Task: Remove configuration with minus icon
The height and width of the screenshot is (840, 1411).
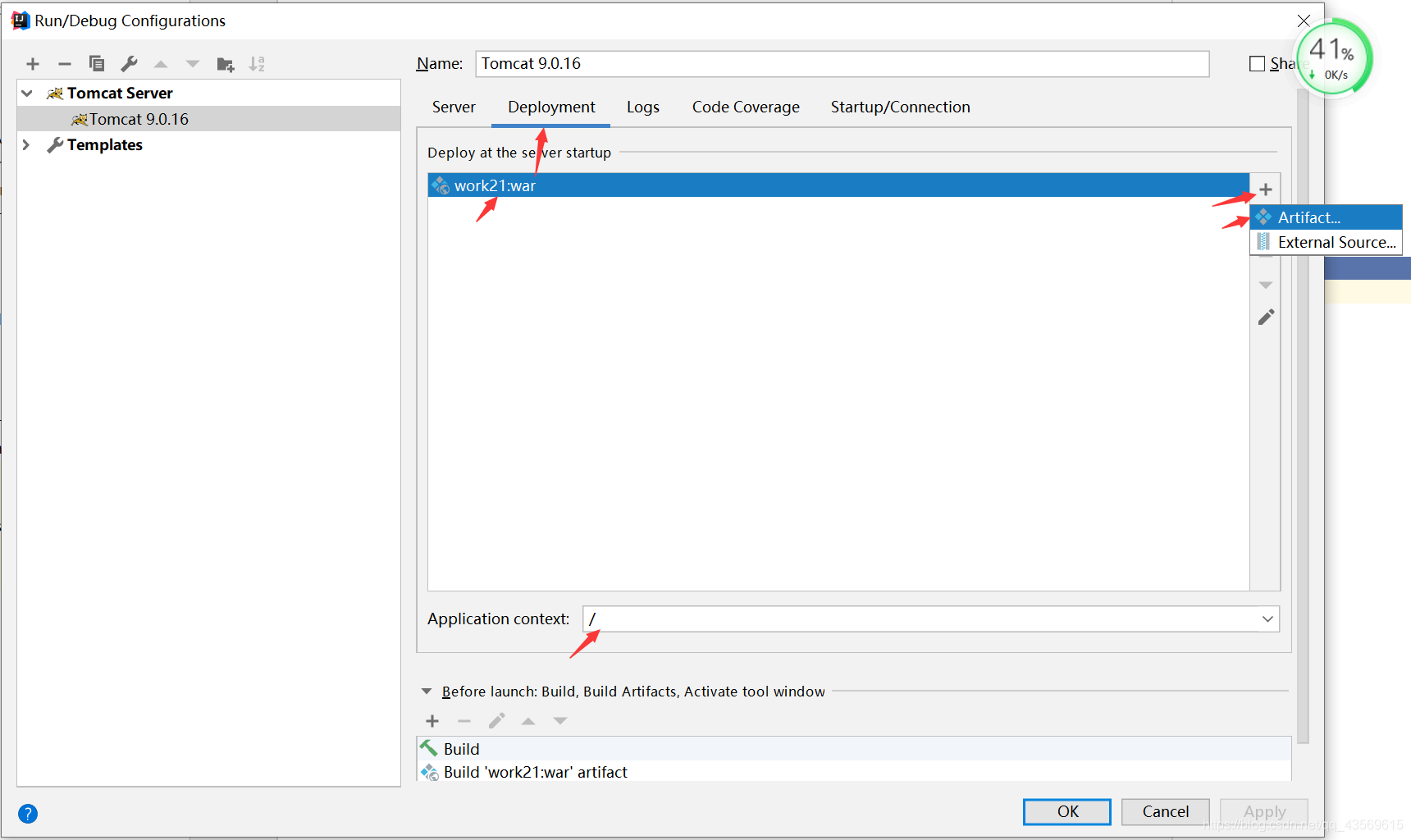Action: pos(65,64)
